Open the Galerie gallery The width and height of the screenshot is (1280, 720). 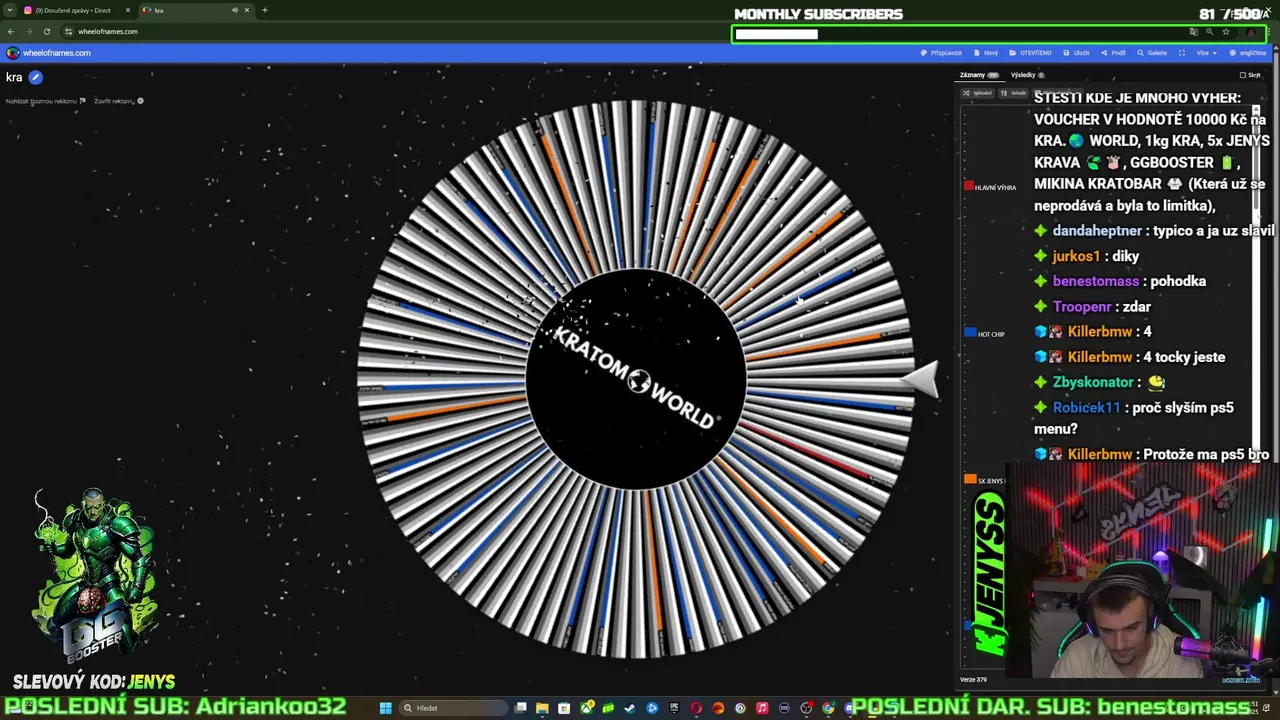coord(1152,53)
